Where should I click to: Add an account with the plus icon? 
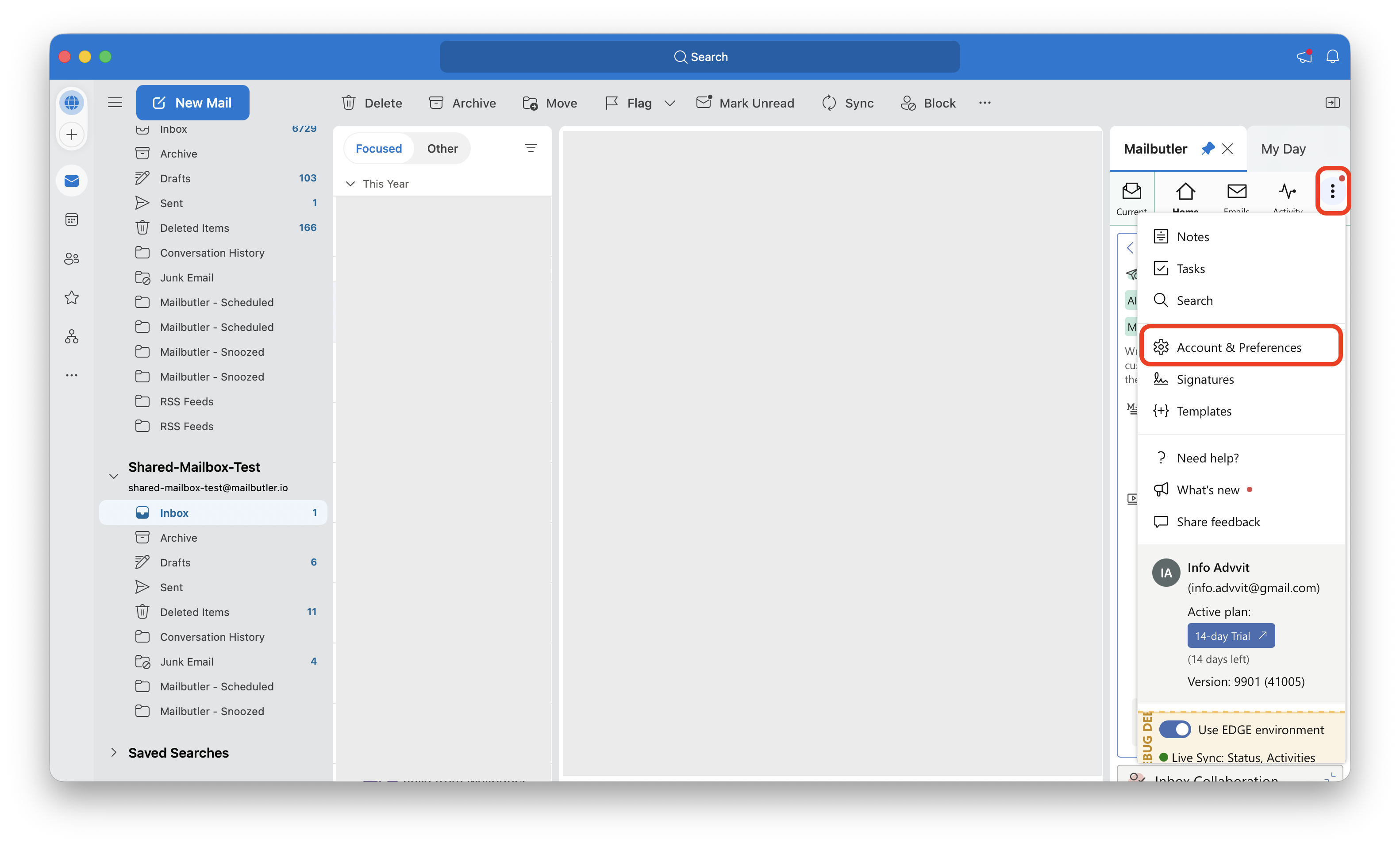tap(72, 135)
